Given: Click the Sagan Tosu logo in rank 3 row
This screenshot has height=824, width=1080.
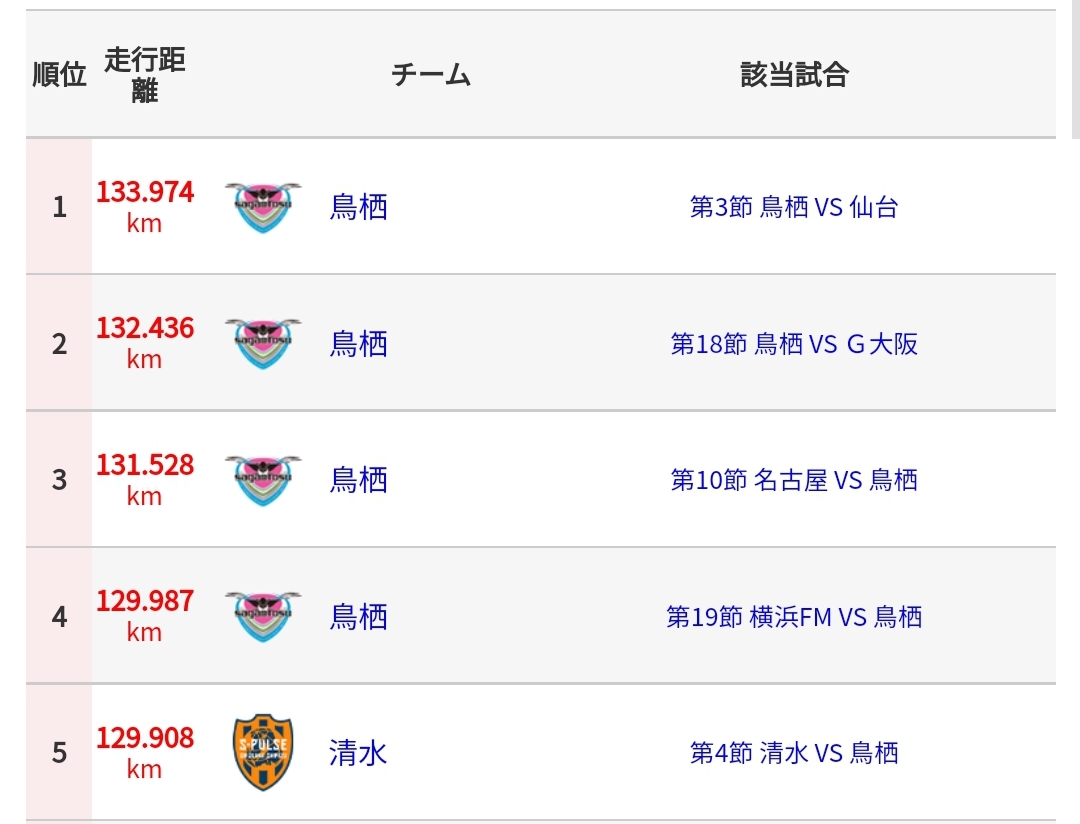Looking at the screenshot, I should (263, 480).
